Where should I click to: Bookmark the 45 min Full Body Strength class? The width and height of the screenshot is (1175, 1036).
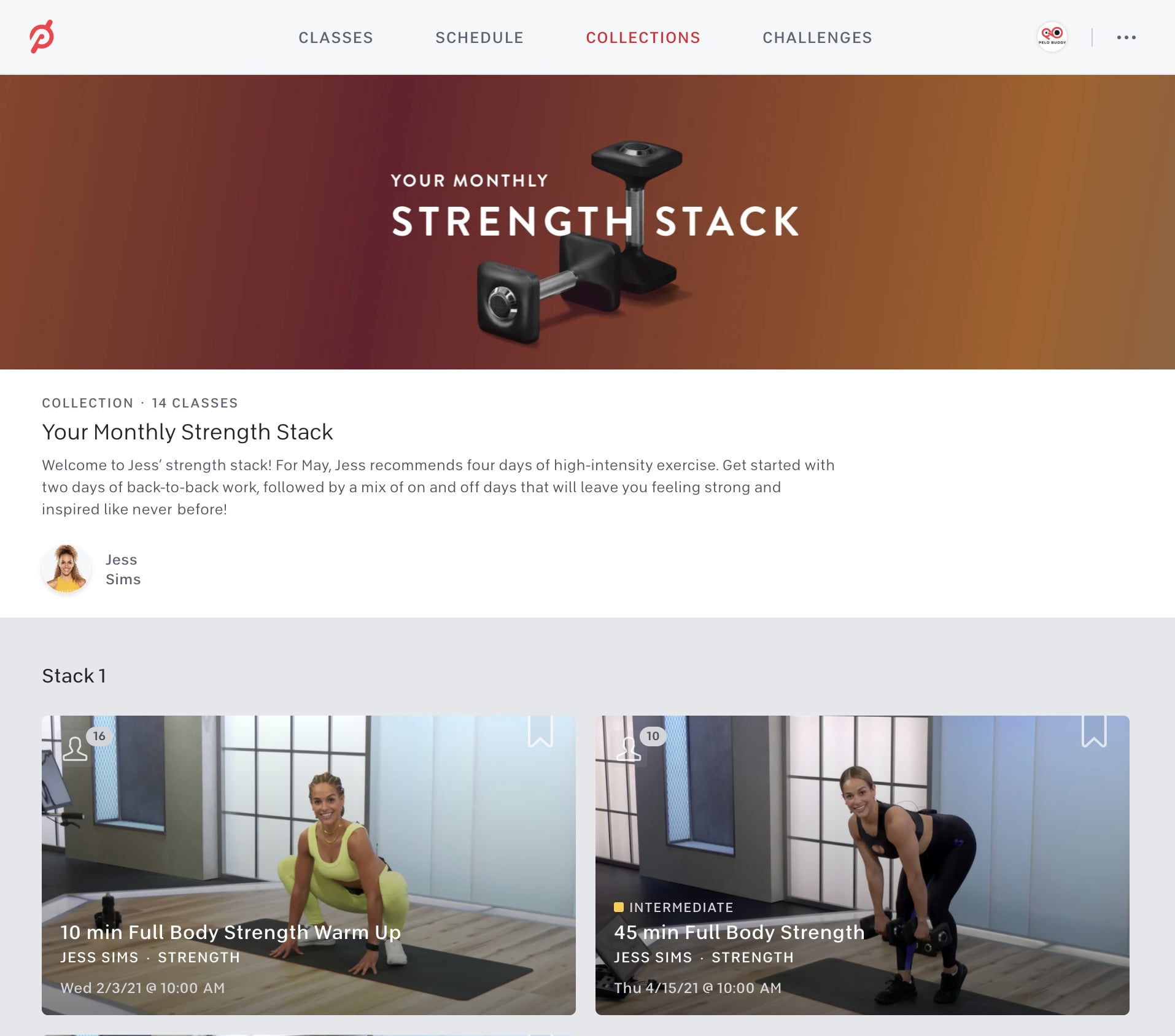tap(1094, 731)
